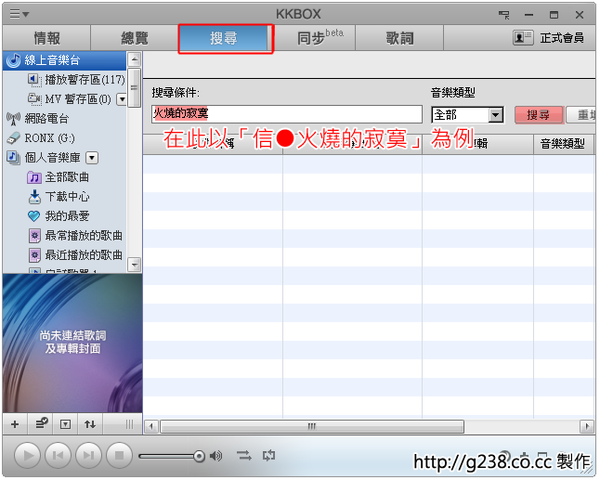Skip to the next track

click(88, 456)
